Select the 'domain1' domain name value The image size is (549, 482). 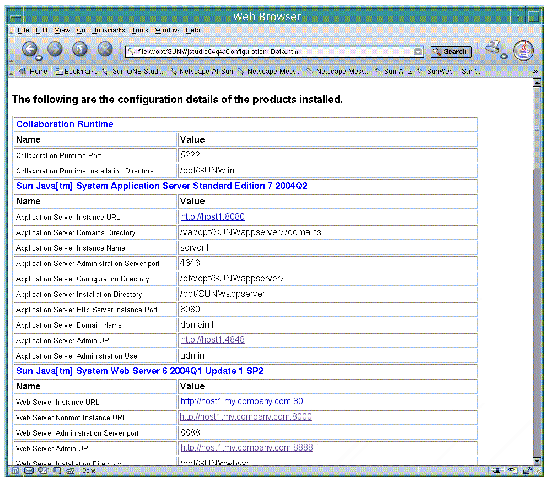coord(197,325)
